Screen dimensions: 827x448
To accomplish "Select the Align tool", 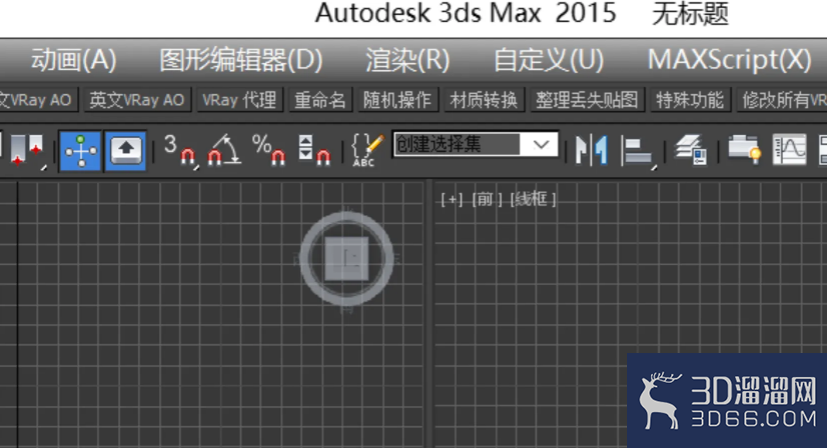I will point(638,152).
